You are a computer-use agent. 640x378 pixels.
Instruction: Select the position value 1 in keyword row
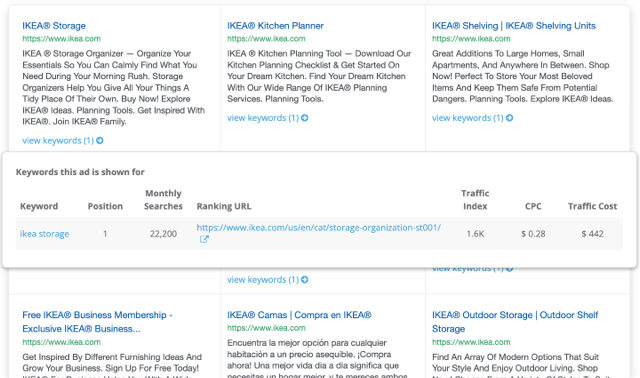click(105, 234)
